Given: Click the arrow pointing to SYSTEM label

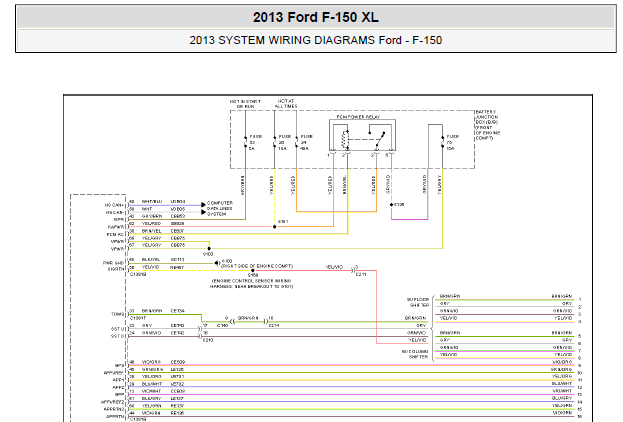Looking at the screenshot, I should tap(203, 212).
